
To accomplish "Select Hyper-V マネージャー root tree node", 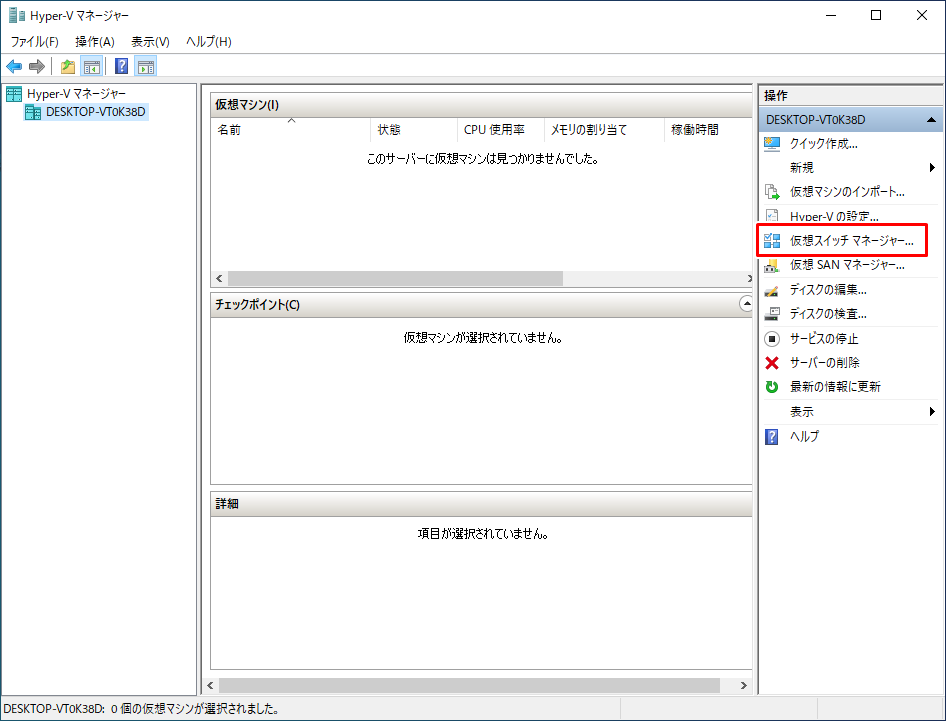I will [76, 94].
